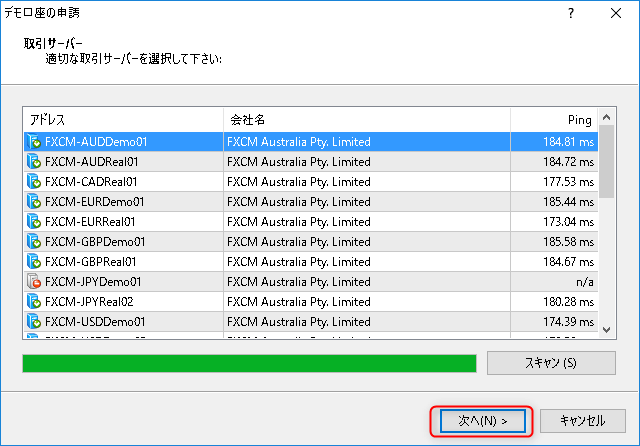The height and width of the screenshot is (446, 640).
Task: Click the scrollbar down arrow in server list
Action: point(607,330)
